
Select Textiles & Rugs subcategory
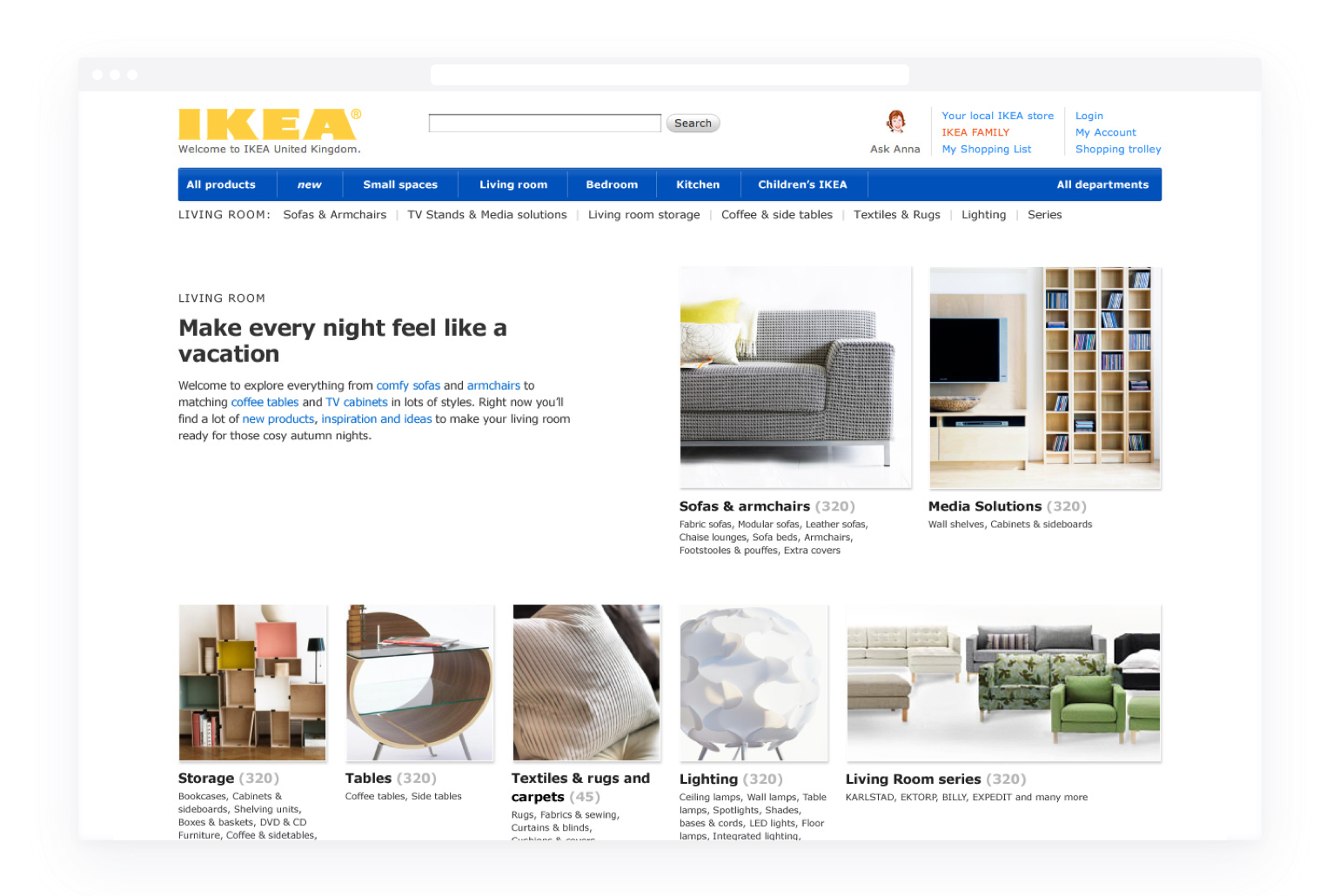tap(896, 215)
